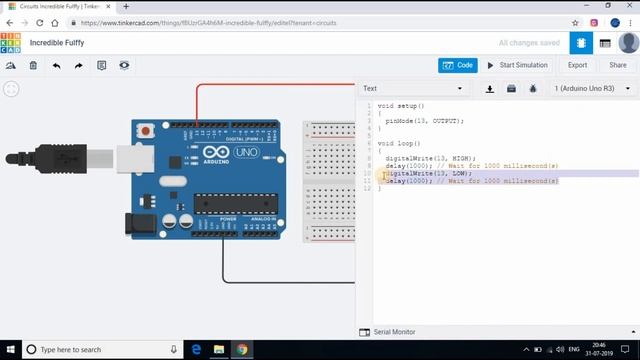Click the delete trash can icon
This screenshot has width=640, height=360.
33,65
